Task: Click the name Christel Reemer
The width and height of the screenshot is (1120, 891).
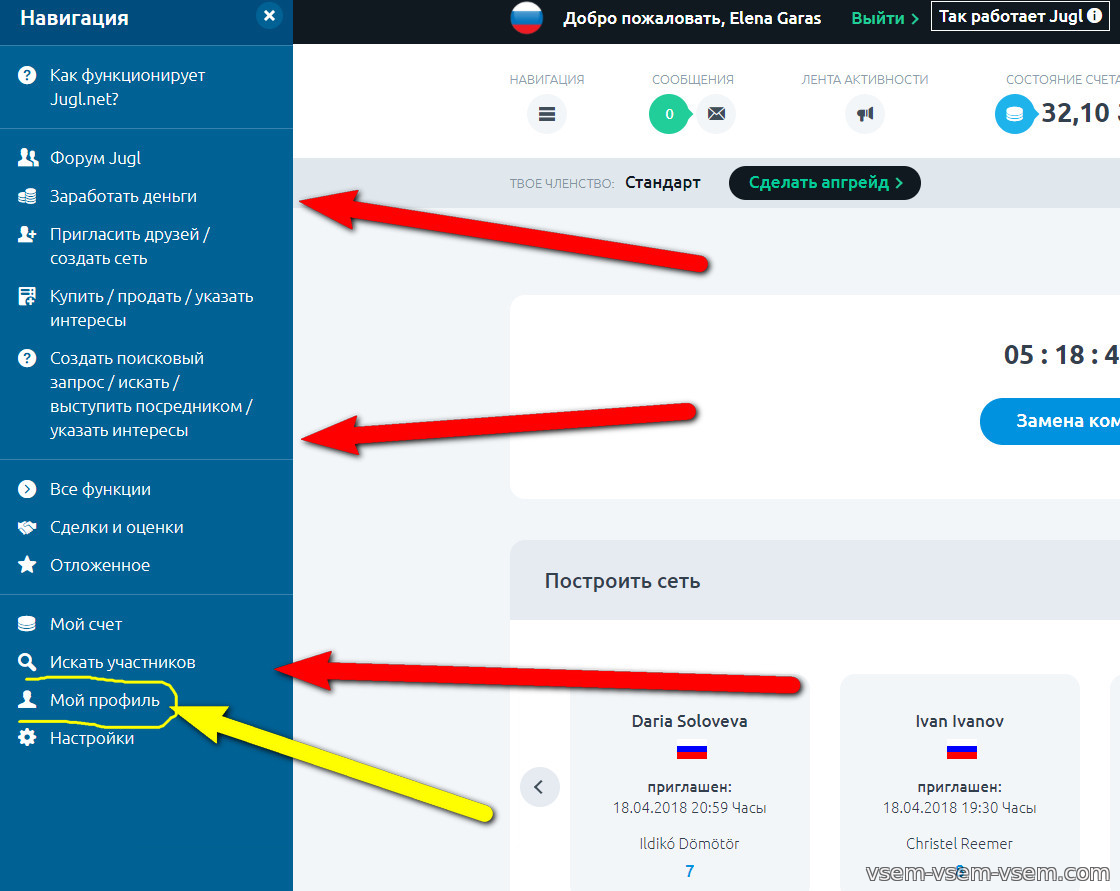Action: tap(959, 844)
